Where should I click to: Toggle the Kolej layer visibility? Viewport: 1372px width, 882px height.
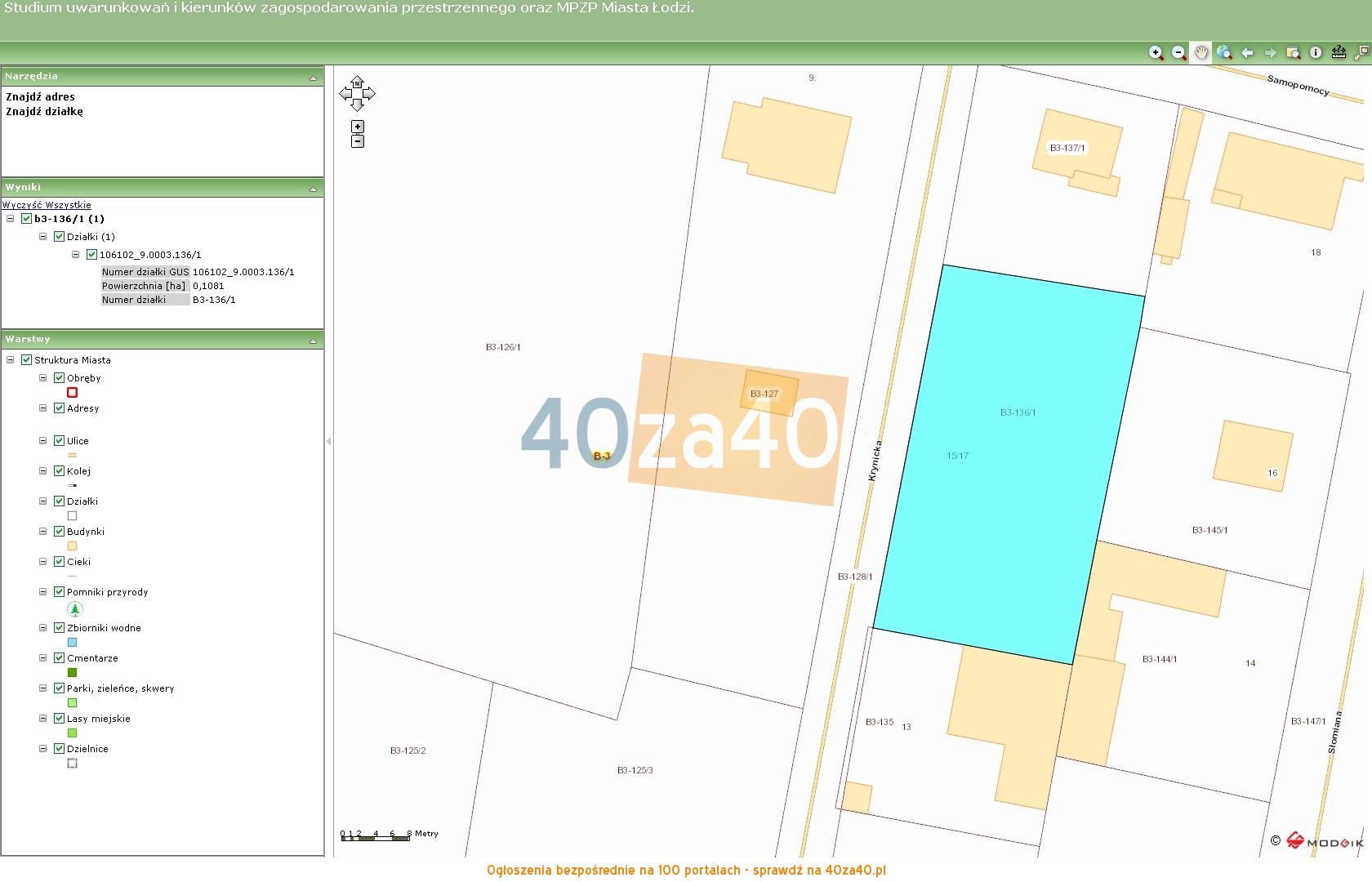tap(59, 471)
